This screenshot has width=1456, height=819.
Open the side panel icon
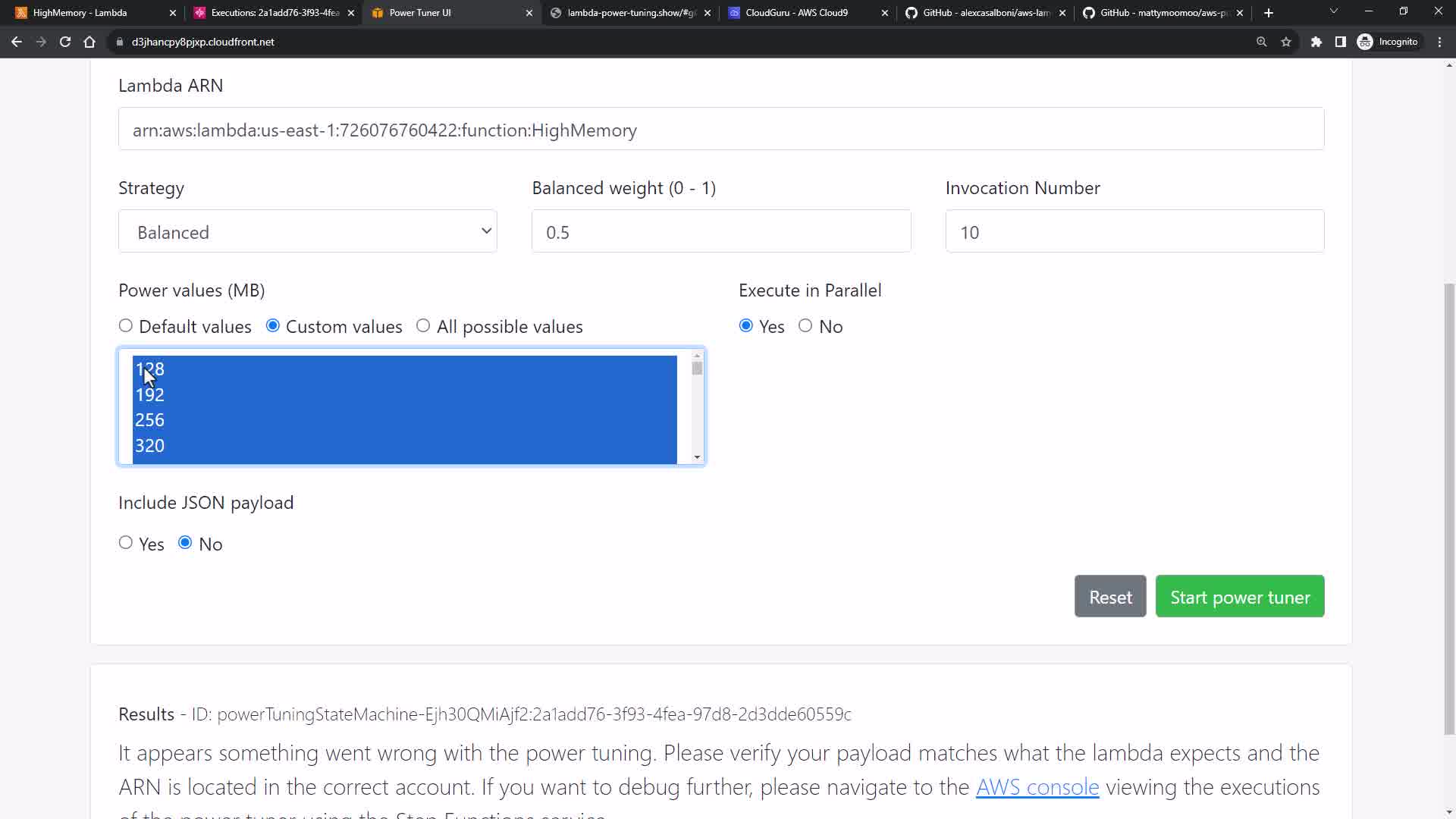tap(1341, 42)
